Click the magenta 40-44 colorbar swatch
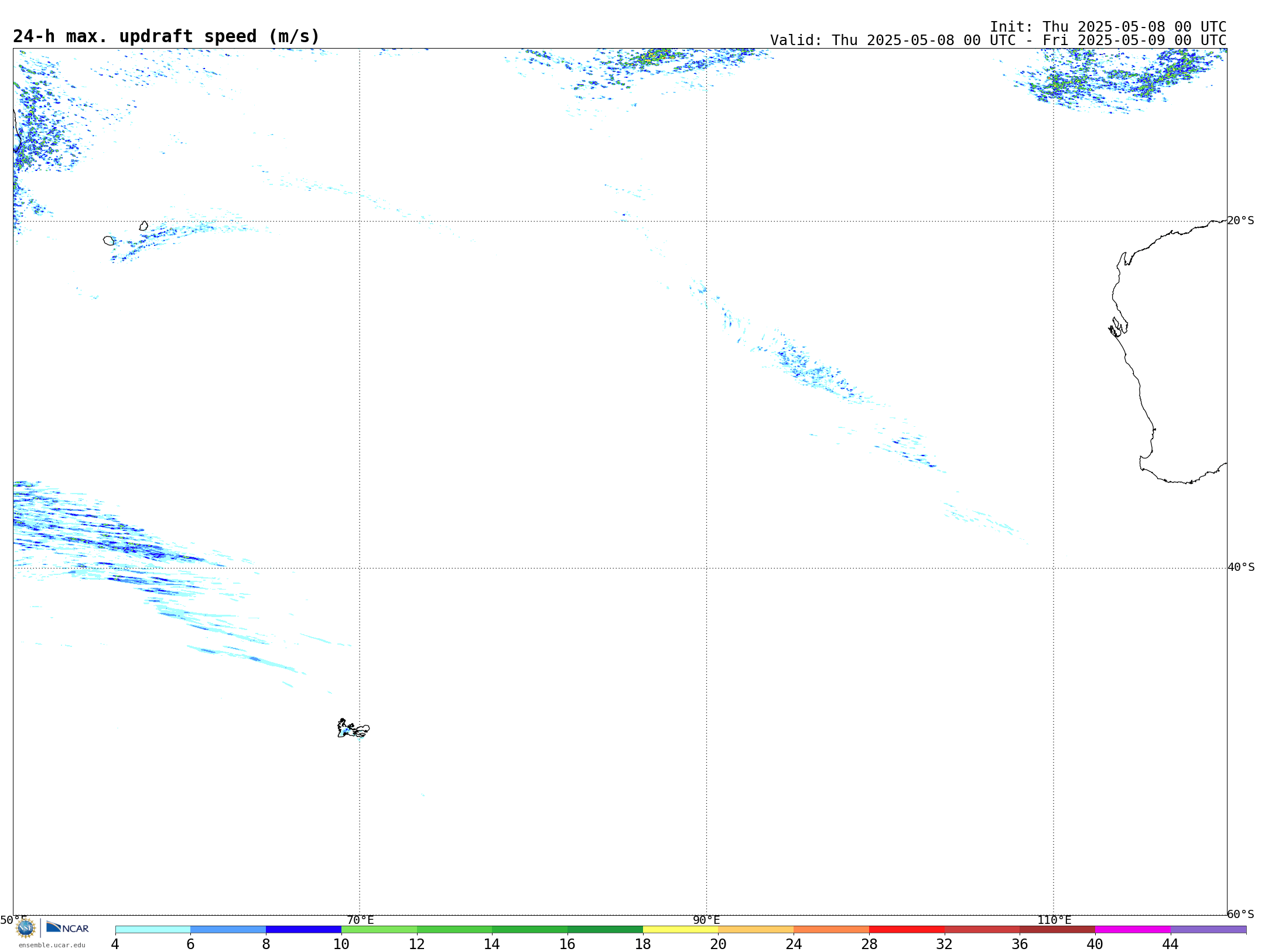Viewport: 1265px width, 952px height. [1133, 930]
